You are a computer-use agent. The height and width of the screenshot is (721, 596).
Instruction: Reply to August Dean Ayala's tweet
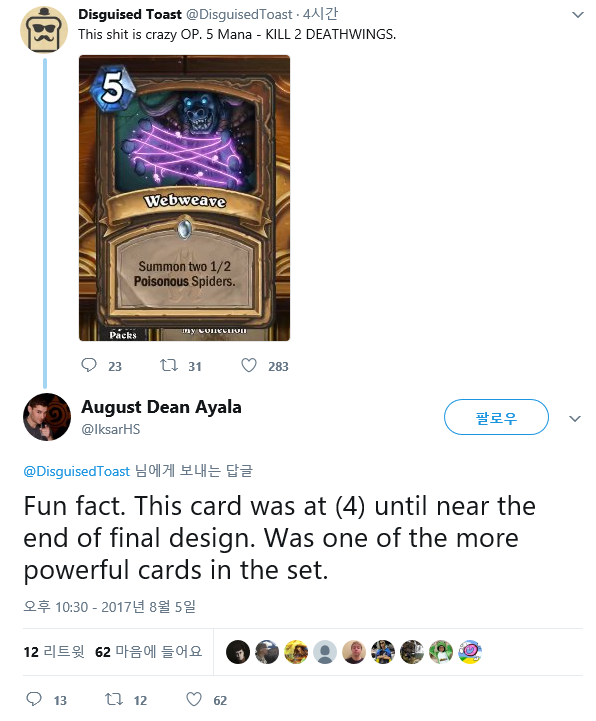pyautogui.click(x=34, y=699)
